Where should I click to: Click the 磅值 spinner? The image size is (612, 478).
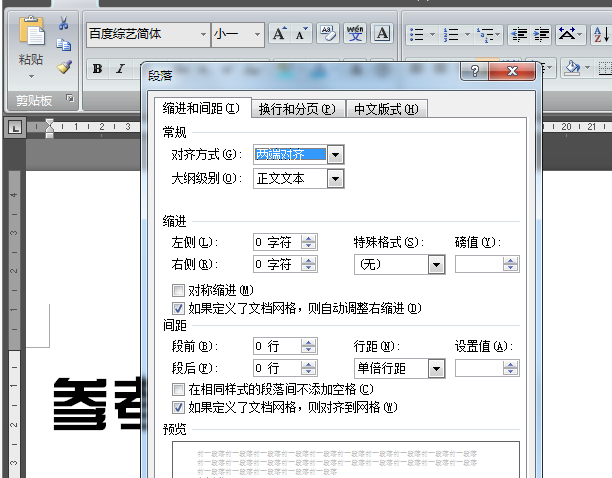pos(510,264)
